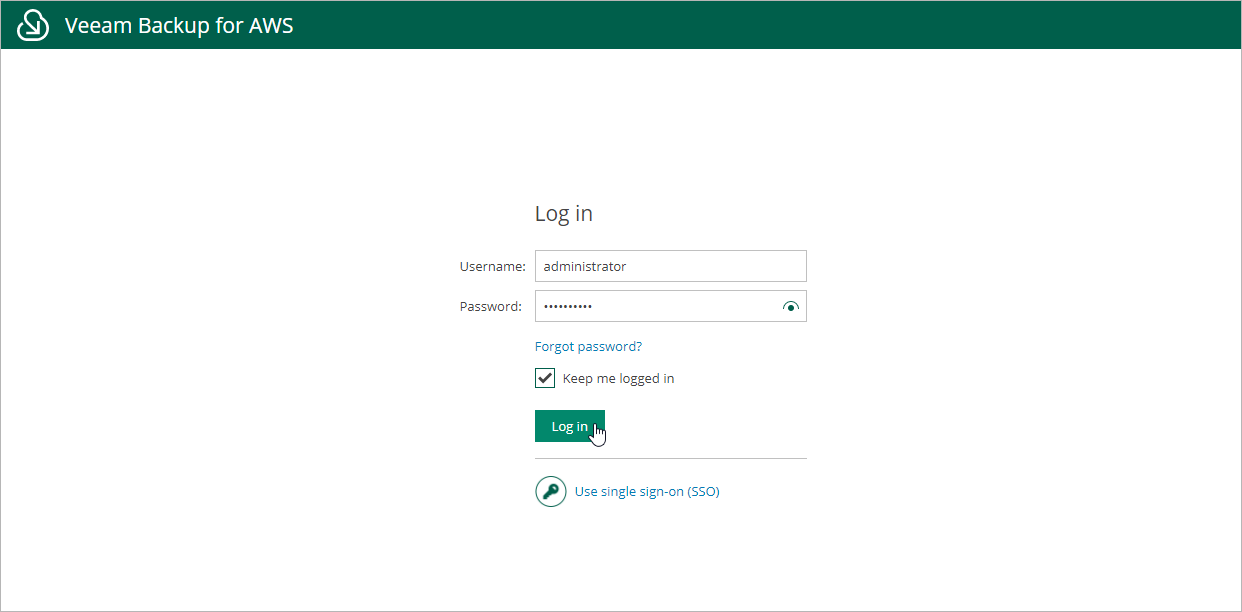Choose Use single sign-on (SSO) link
The height and width of the screenshot is (612, 1242).
click(x=647, y=491)
